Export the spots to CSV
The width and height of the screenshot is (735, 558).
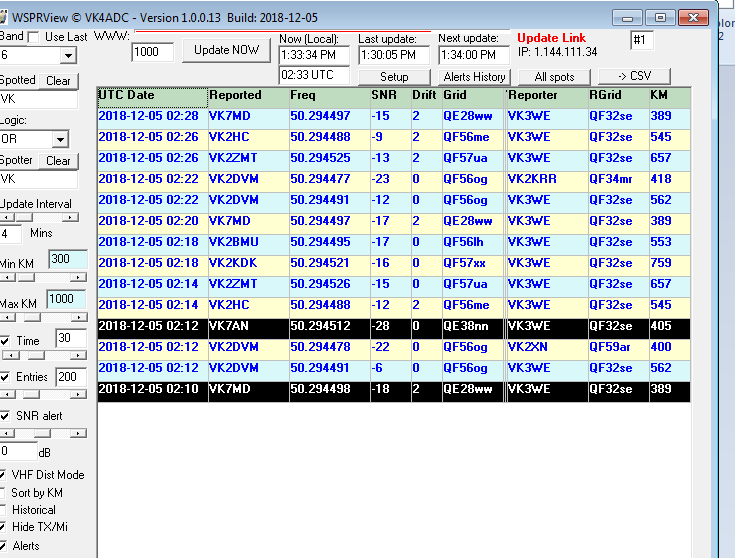(634, 77)
